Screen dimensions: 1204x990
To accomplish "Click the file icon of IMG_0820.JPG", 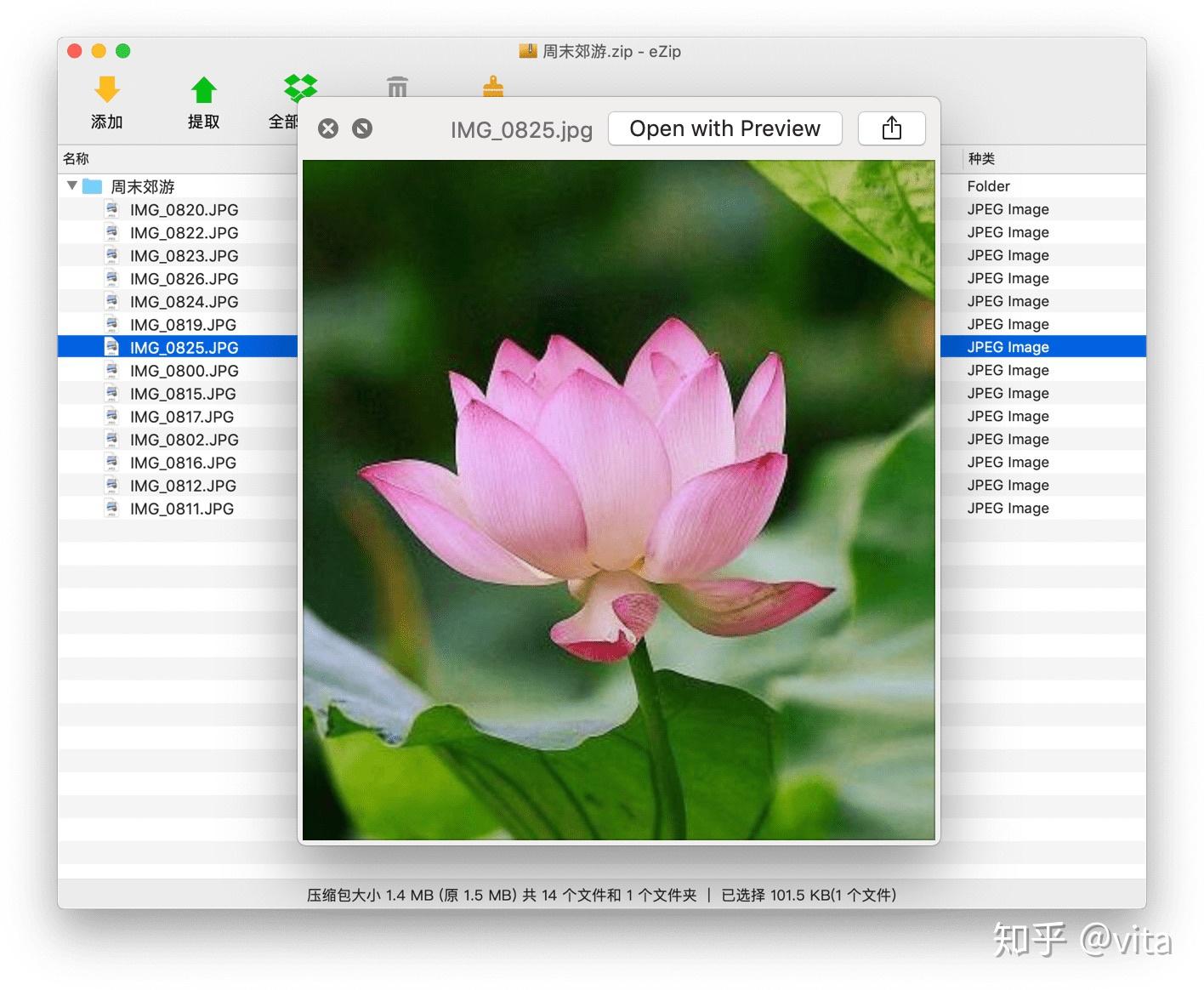I will (111, 209).
